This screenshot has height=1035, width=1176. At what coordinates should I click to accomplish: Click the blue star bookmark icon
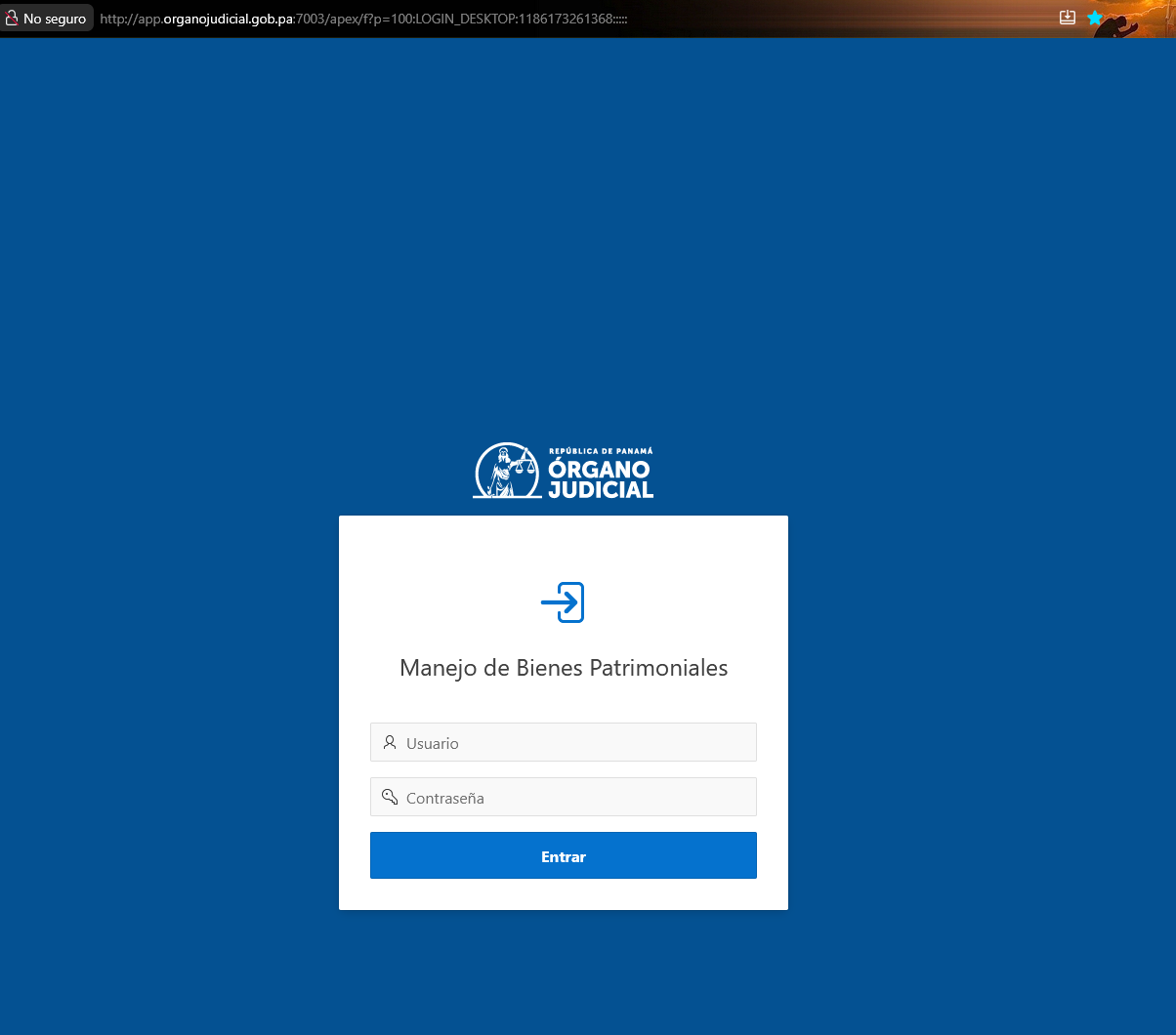coord(1095,19)
